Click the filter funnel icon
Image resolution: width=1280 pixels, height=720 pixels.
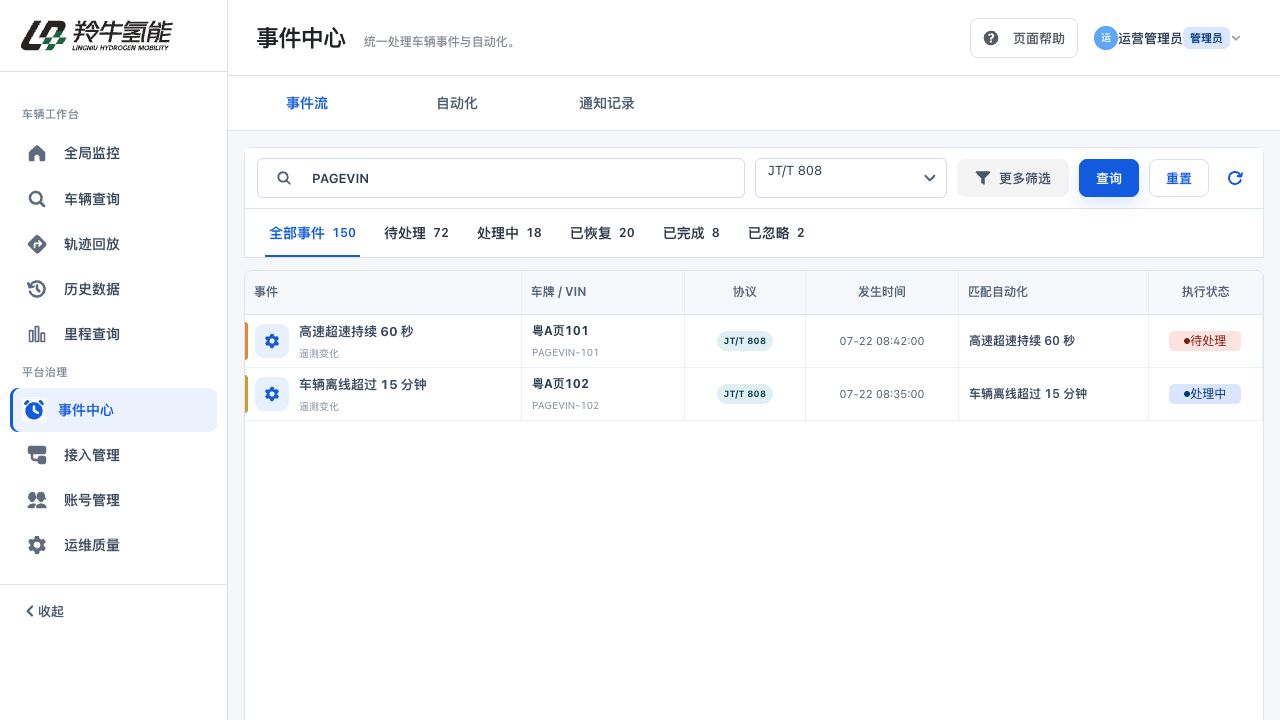(x=983, y=178)
